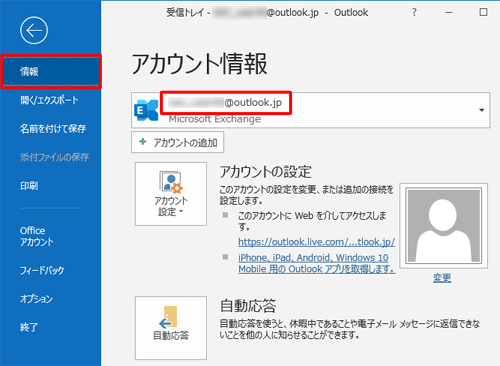Open Office アカウント page
The width and height of the screenshot is (500, 366).
(36, 236)
